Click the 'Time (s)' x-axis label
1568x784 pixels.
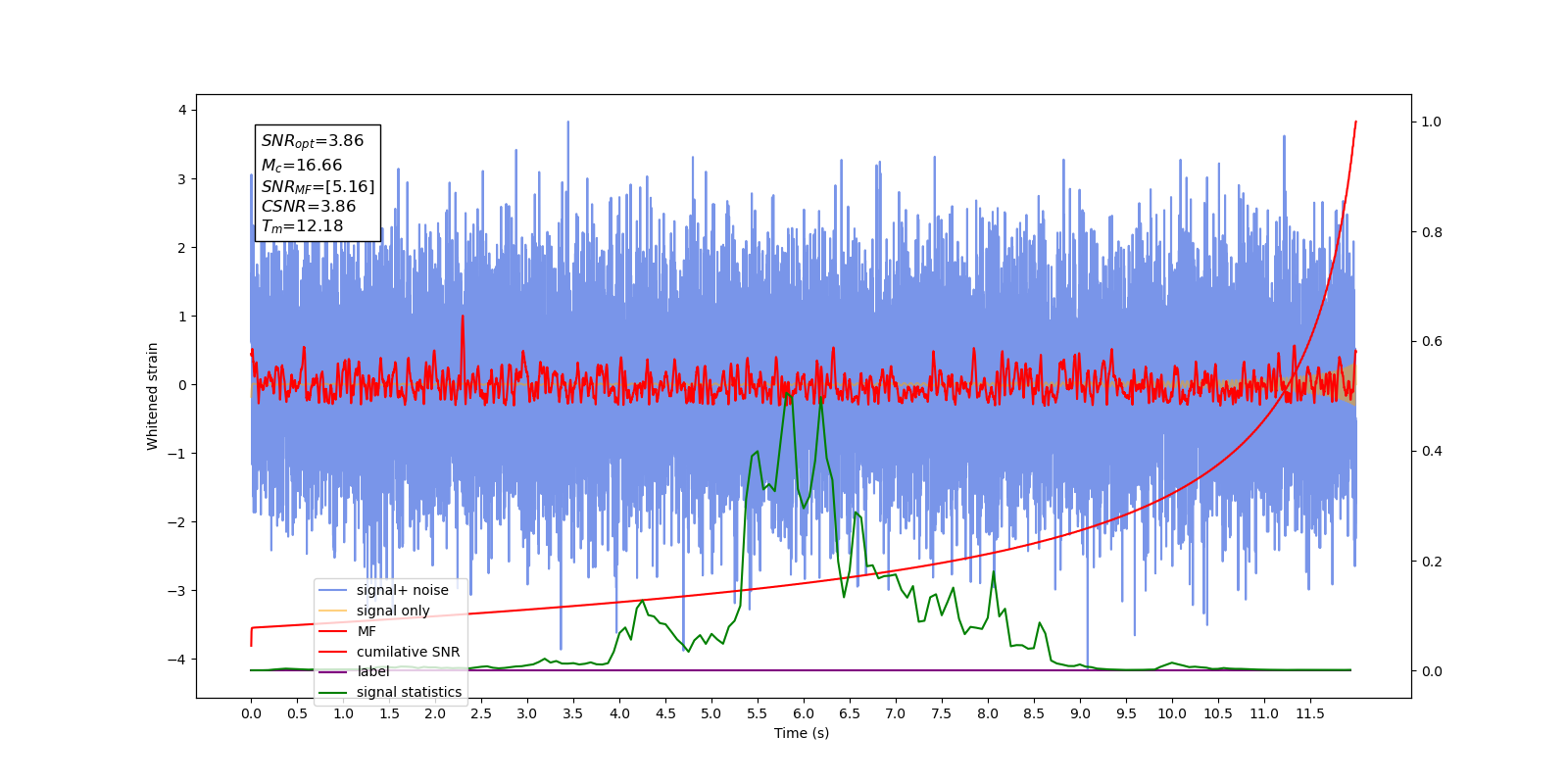[x=802, y=733]
